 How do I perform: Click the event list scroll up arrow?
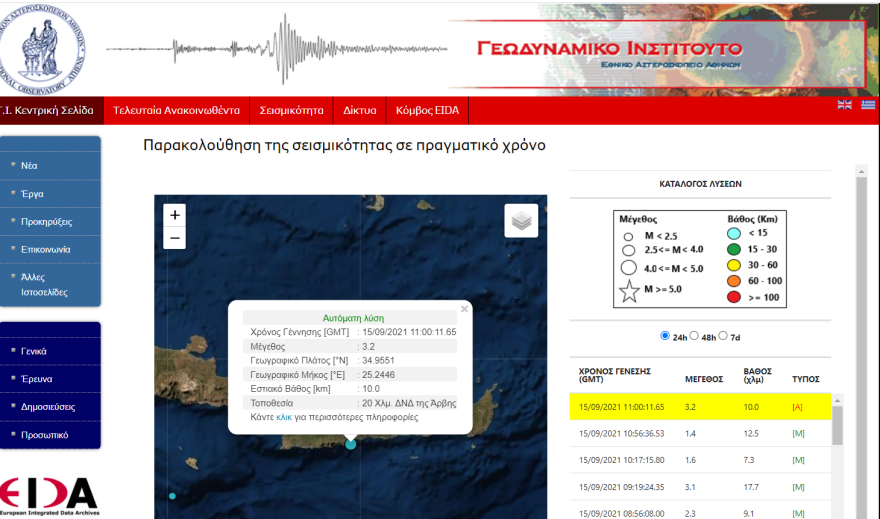click(x=837, y=401)
